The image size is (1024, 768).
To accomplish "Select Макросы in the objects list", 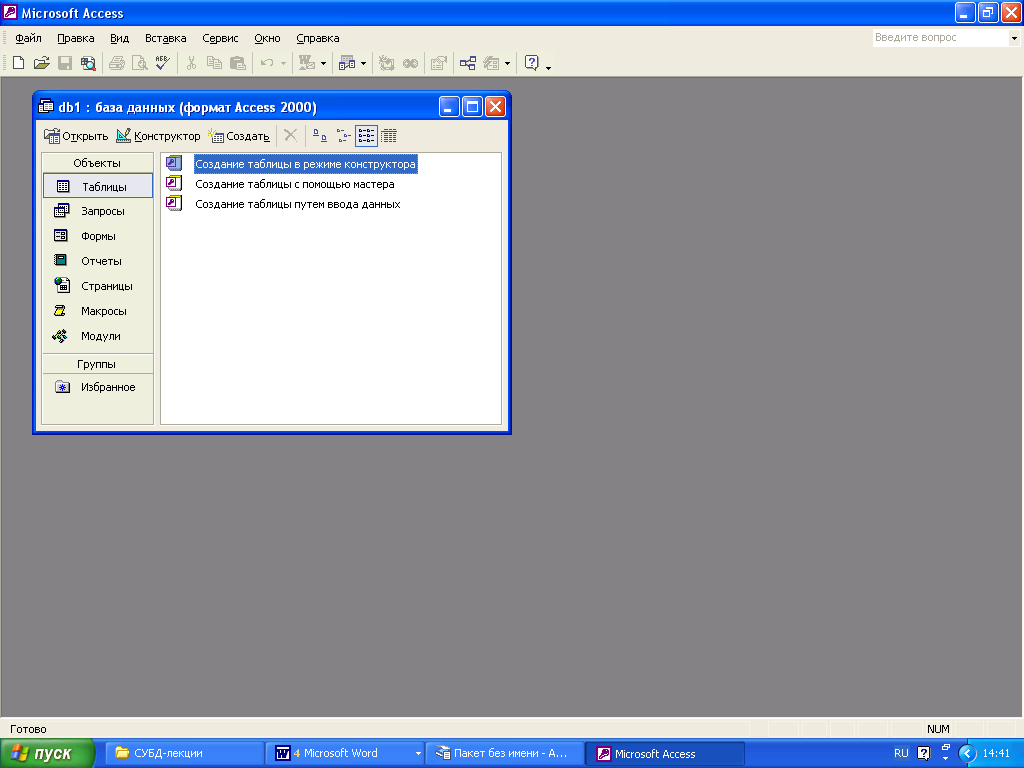I will pos(97,311).
